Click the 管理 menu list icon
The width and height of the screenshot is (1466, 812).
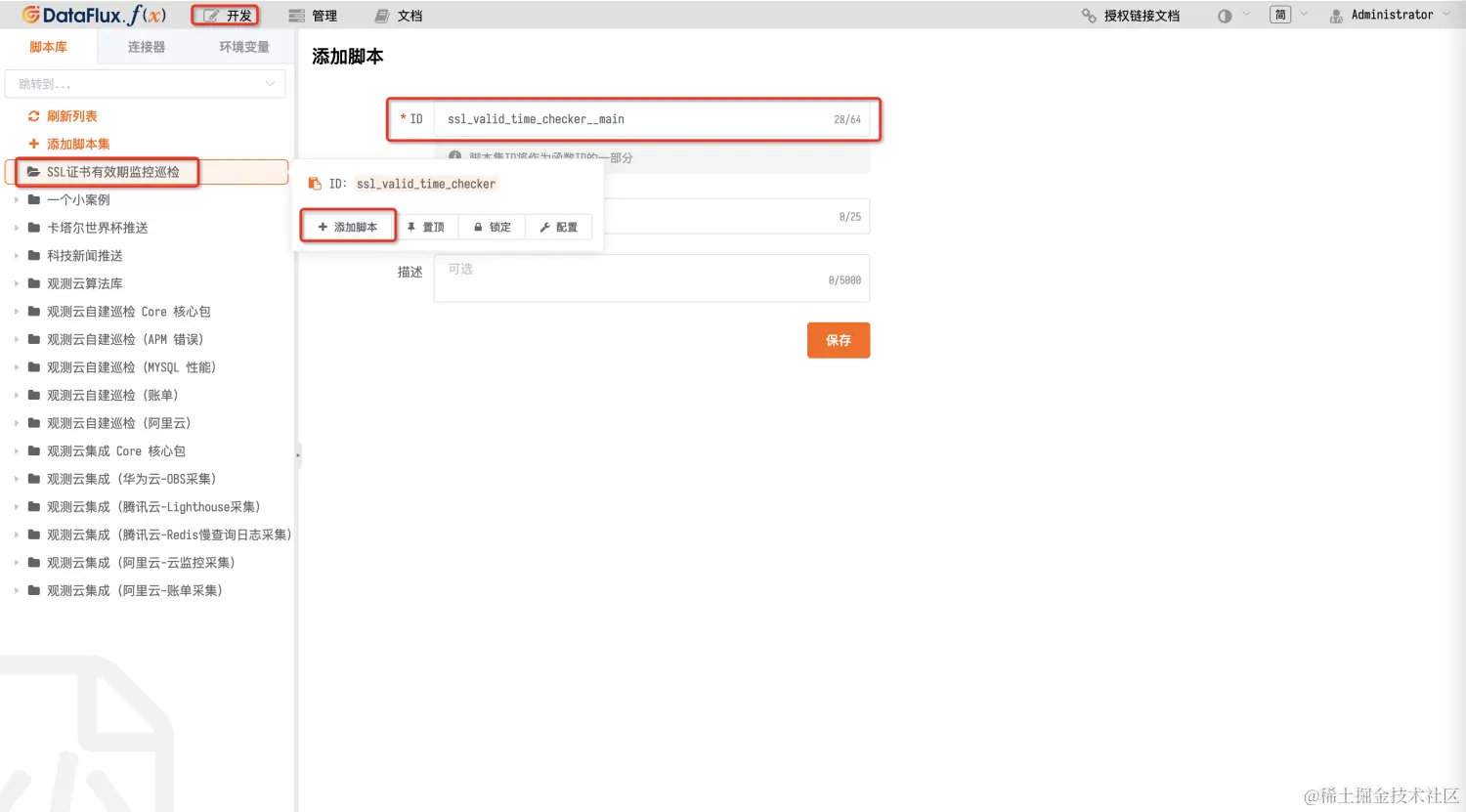coord(296,16)
